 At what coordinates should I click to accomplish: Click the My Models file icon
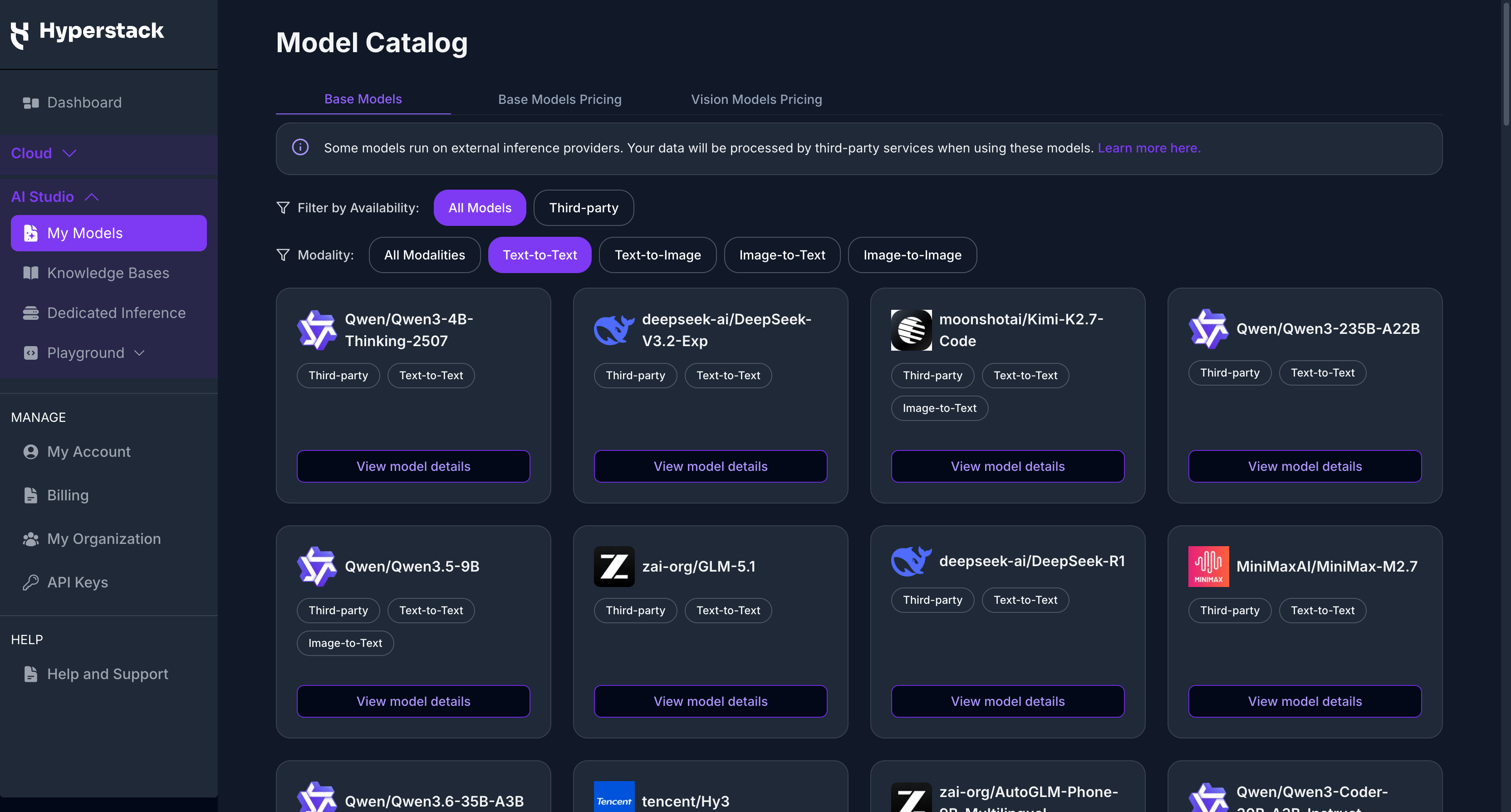point(30,233)
